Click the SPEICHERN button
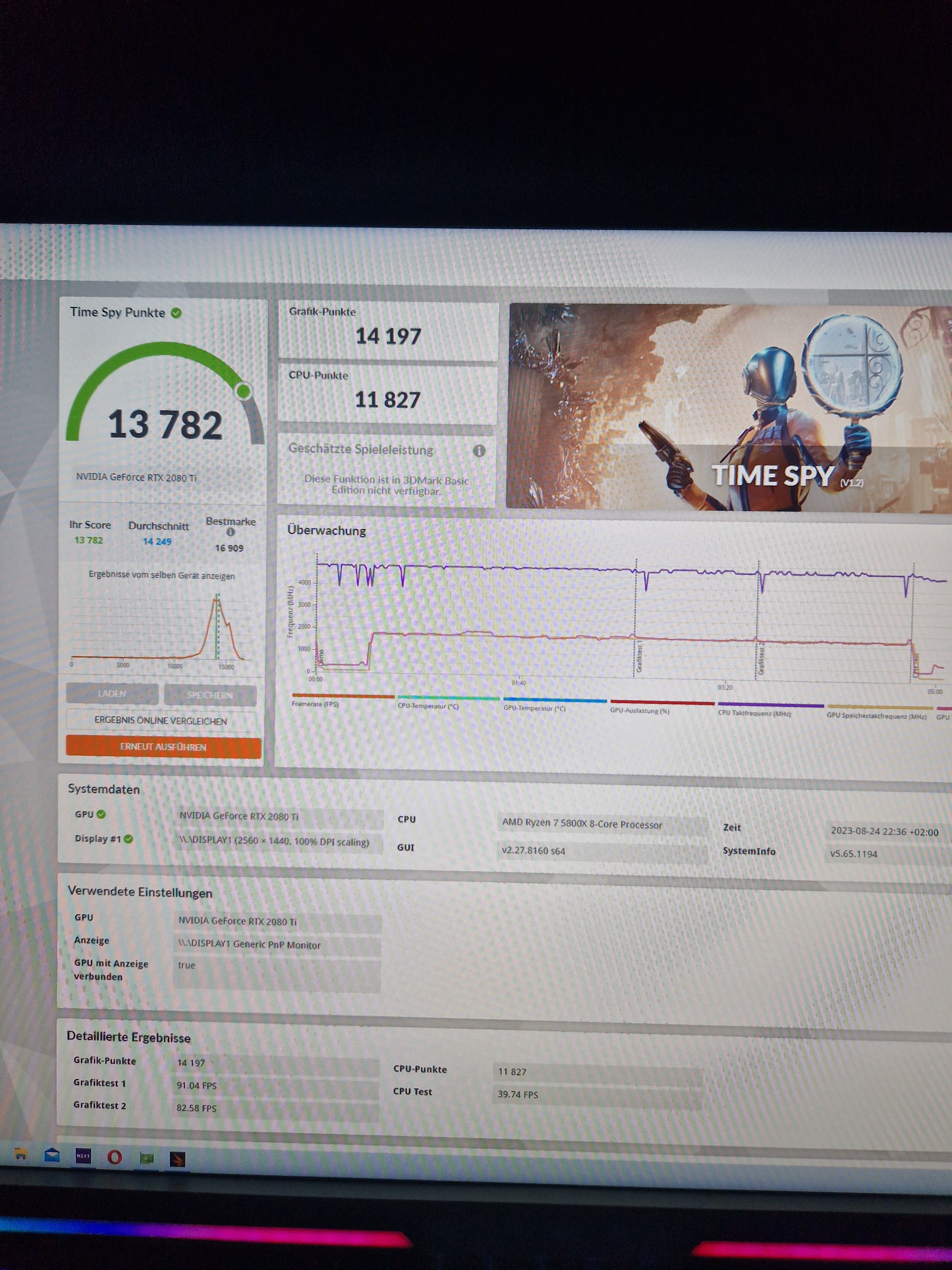 point(210,695)
